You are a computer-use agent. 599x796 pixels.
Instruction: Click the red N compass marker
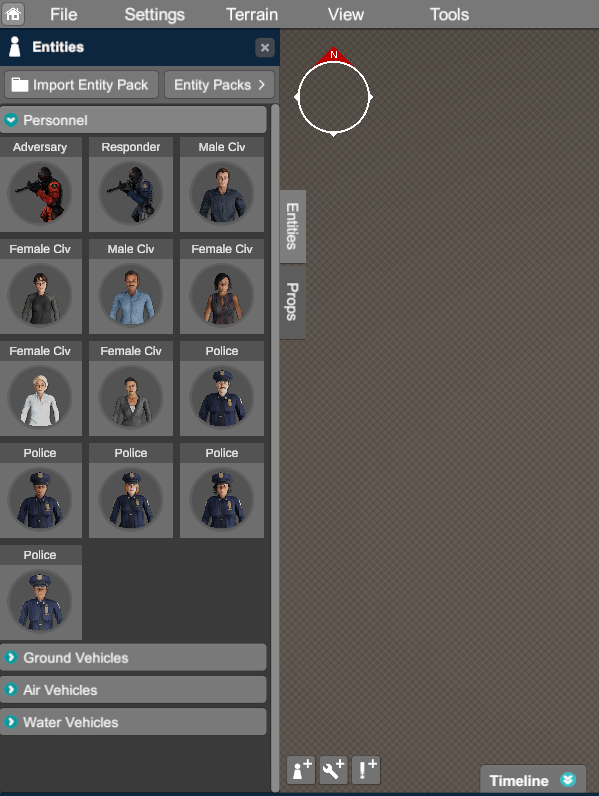pyautogui.click(x=334, y=56)
